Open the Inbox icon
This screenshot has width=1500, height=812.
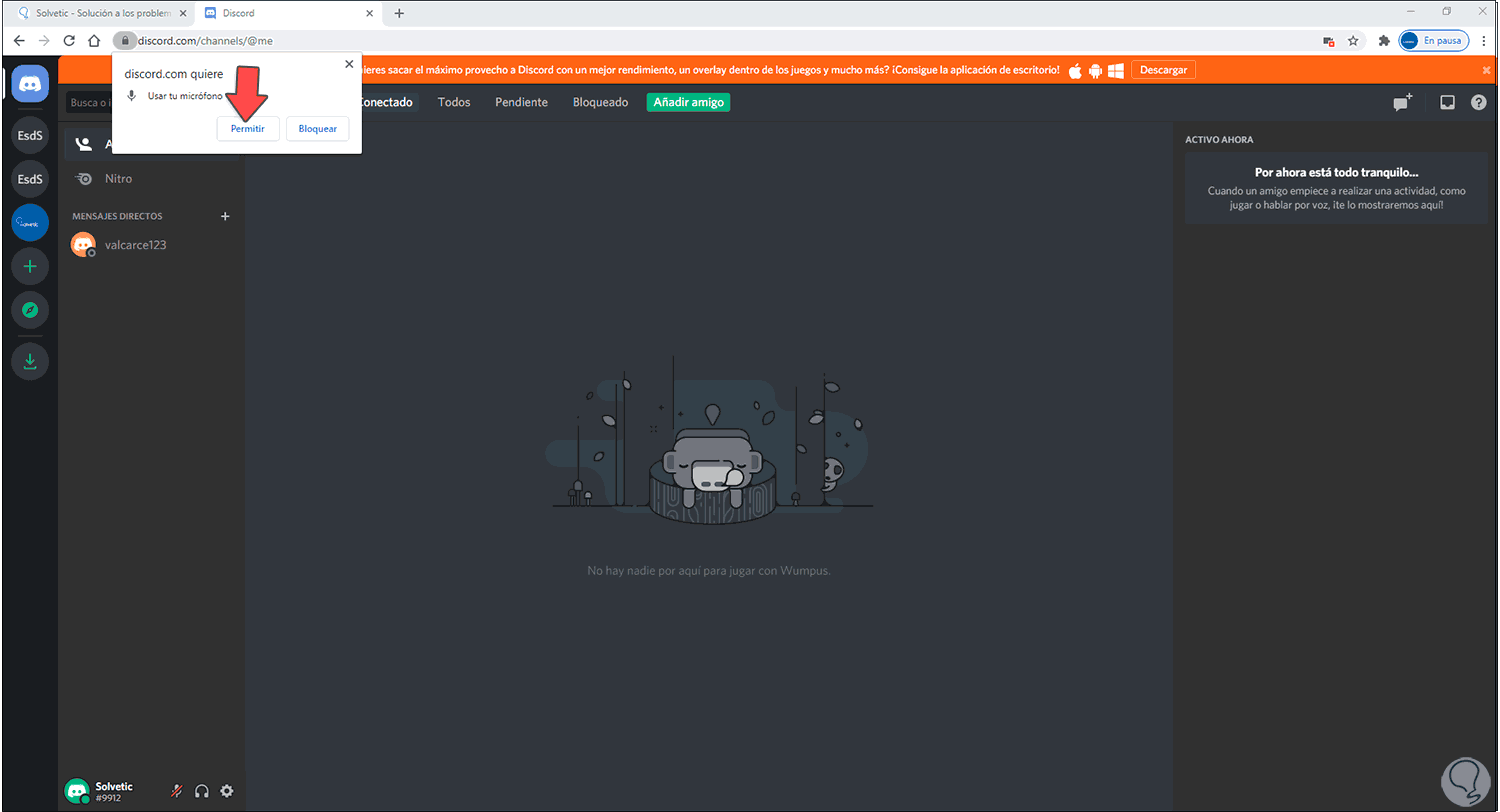pos(1447,102)
